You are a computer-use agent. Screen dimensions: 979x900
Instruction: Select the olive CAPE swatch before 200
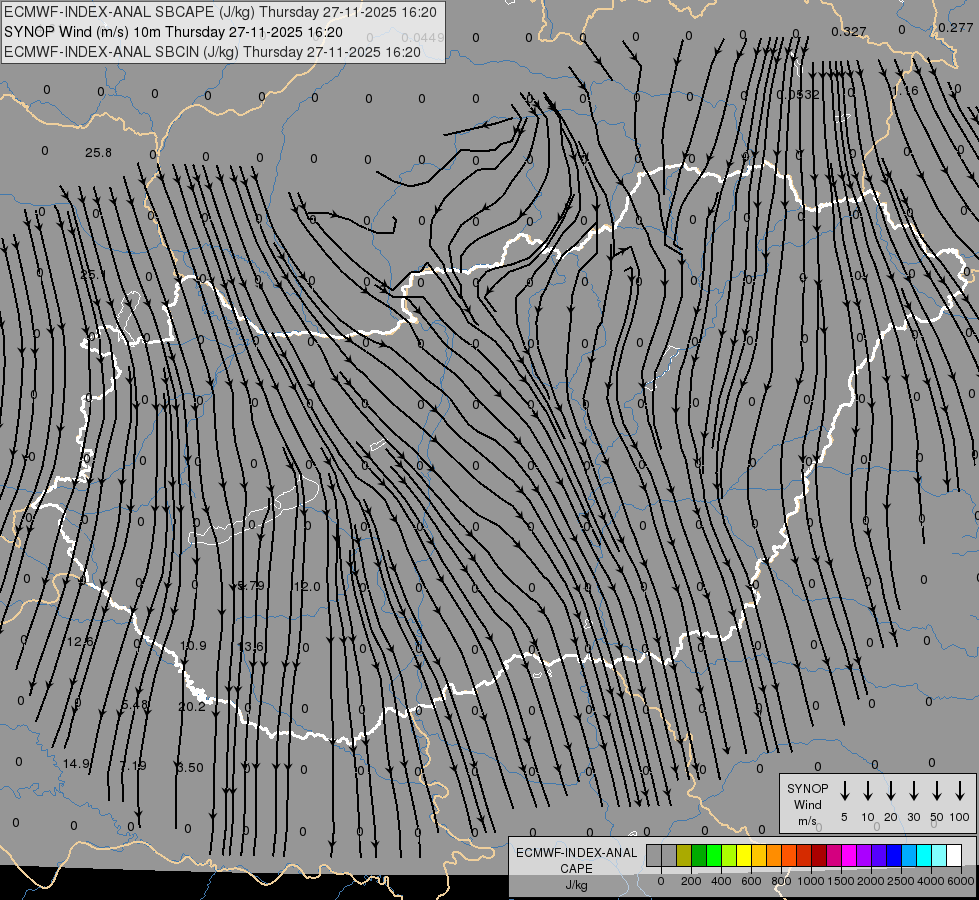coord(684,855)
